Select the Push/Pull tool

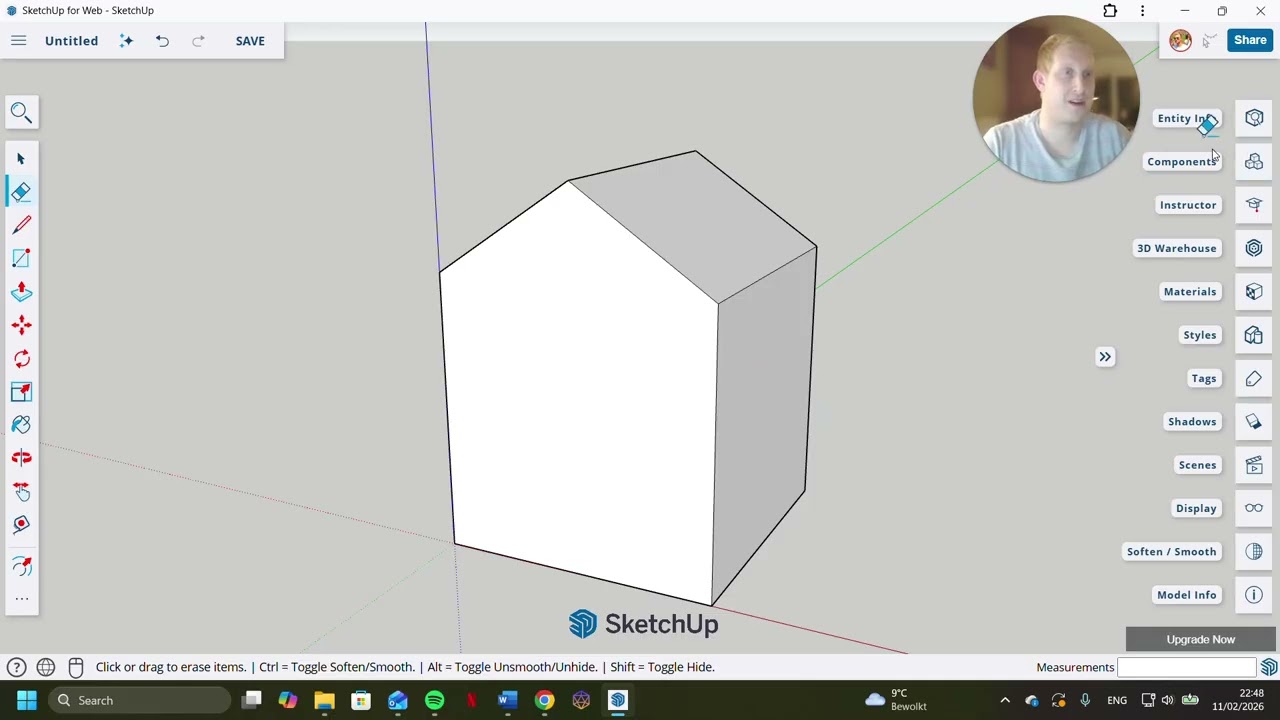[21, 292]
